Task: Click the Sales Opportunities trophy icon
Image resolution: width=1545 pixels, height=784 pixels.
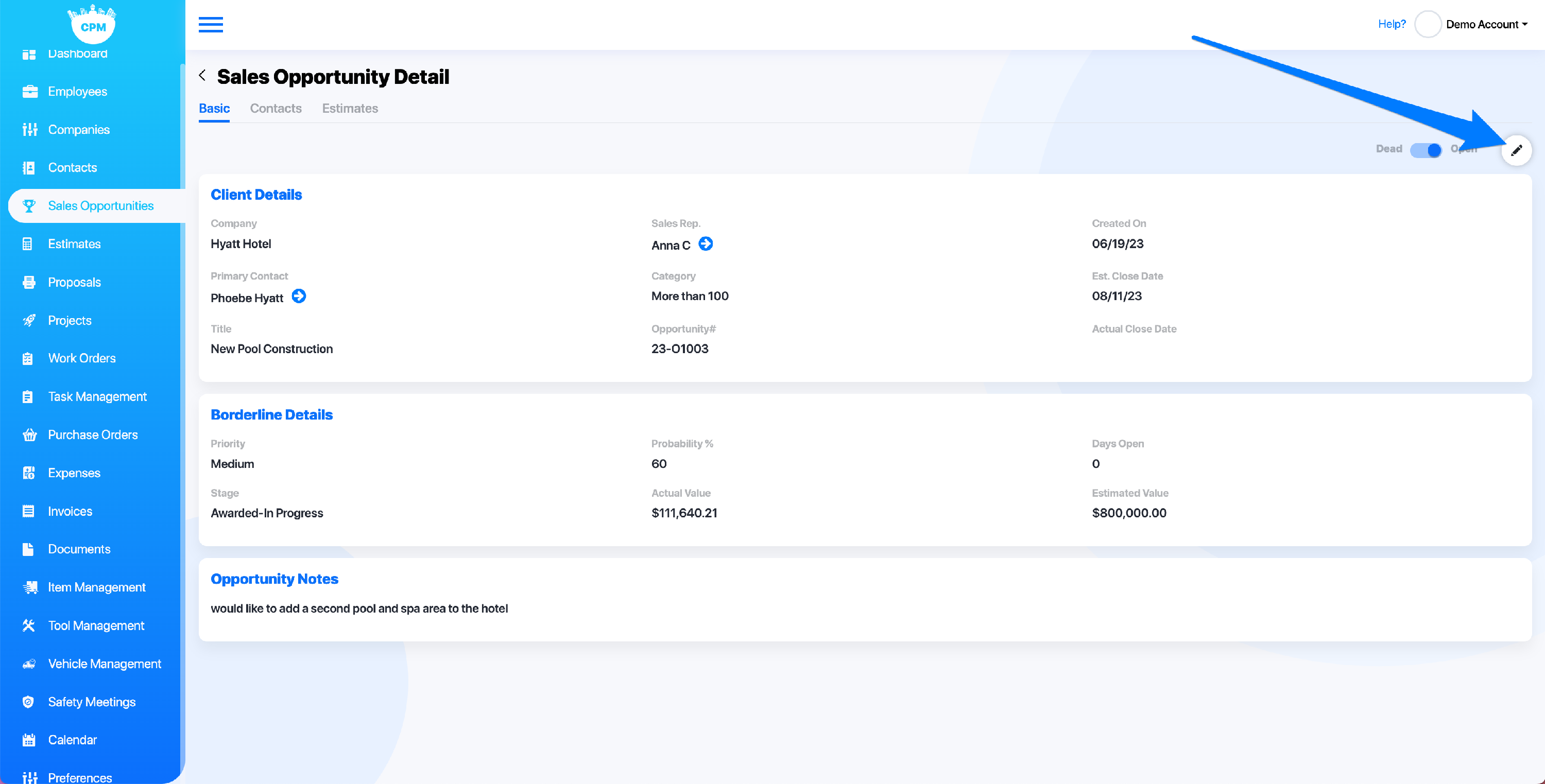Action: [29, 206]
